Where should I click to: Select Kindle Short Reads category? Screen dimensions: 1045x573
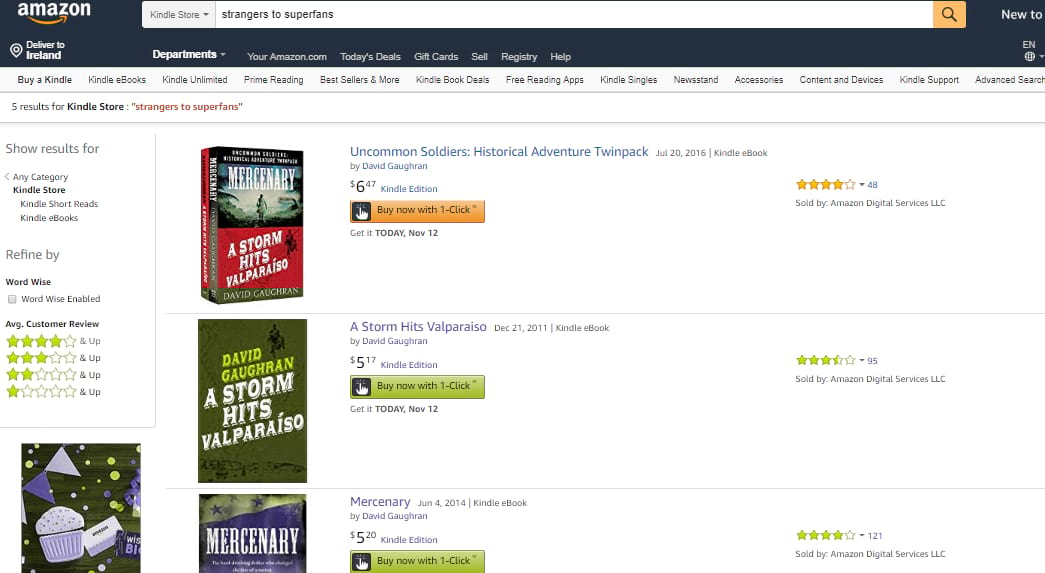click(59, 204)
